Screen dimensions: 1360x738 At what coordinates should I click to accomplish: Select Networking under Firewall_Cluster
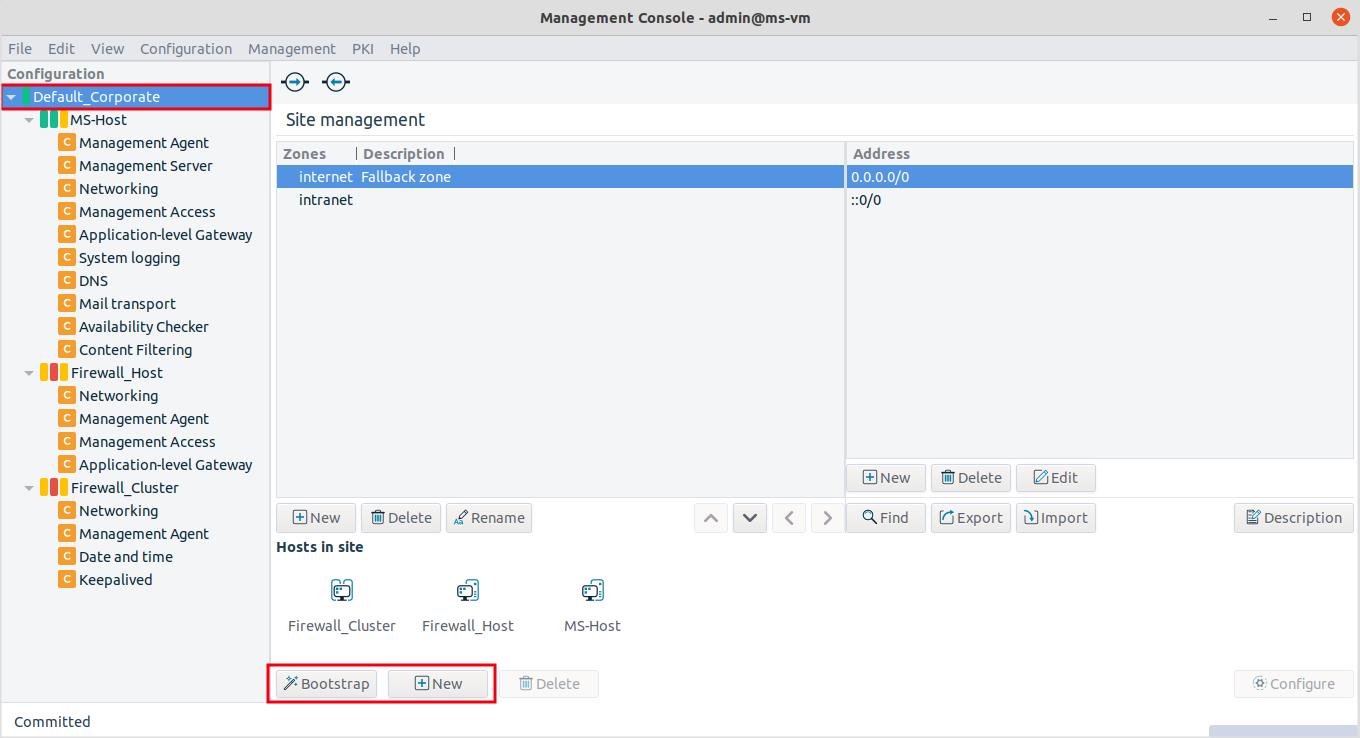(118, 511)
